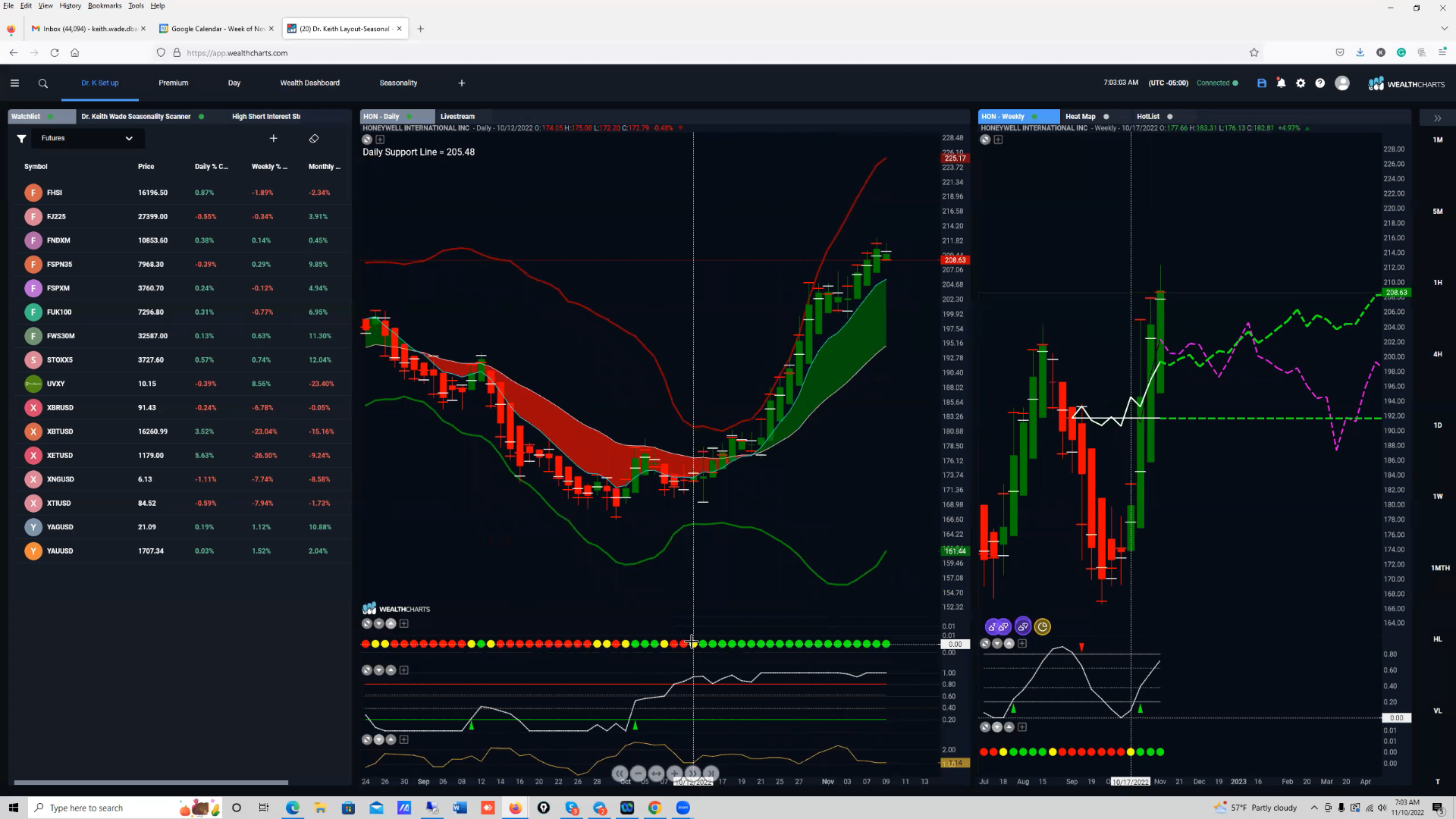
Task: Open the Futures watchlist dropdown
Action: point(87,139)
